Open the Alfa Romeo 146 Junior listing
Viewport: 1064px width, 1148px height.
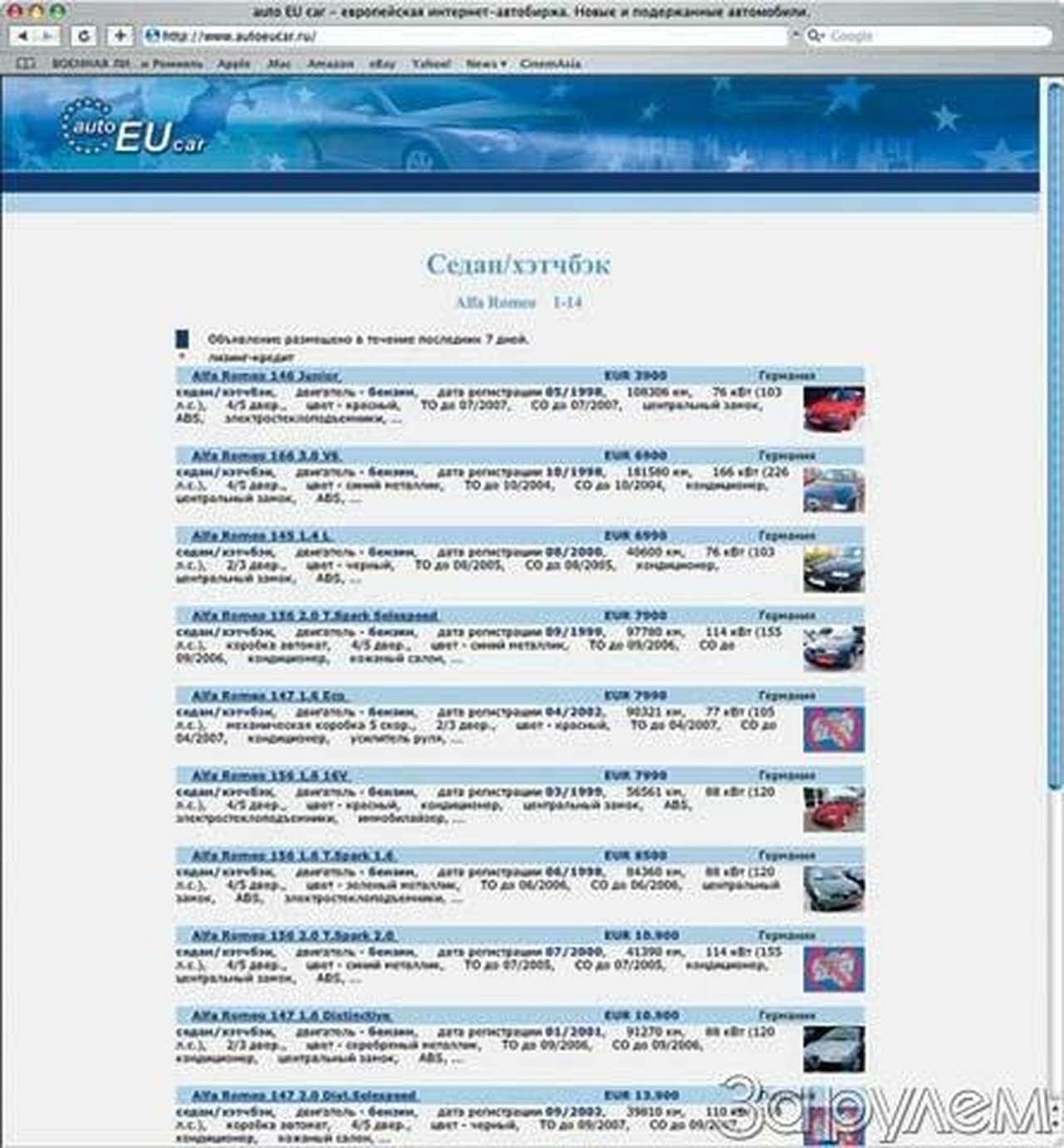click(265, 376)
